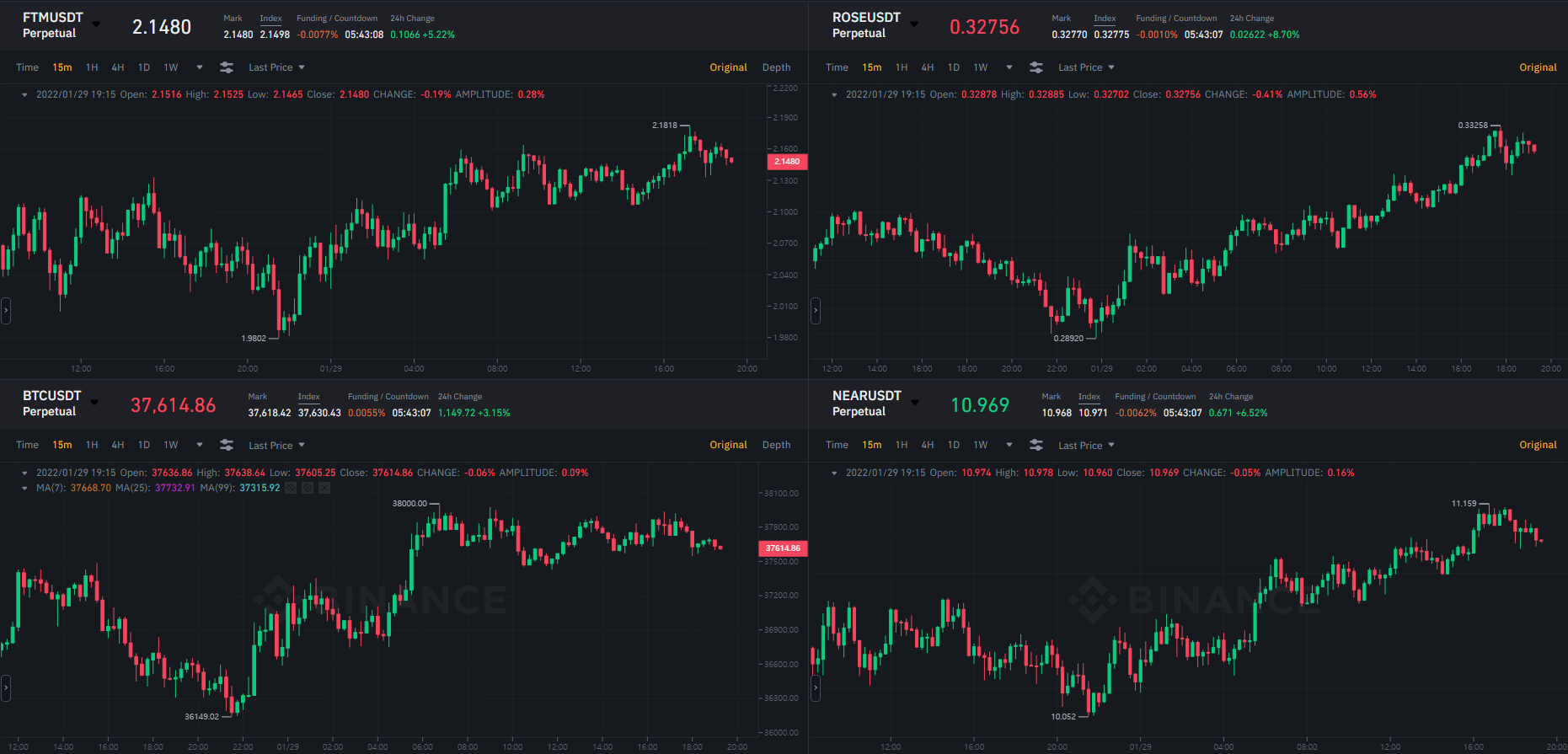The image size is (1568, 754).
Task: Select 1W interval on FTMUSDT chart
Action: coord(171,67)
